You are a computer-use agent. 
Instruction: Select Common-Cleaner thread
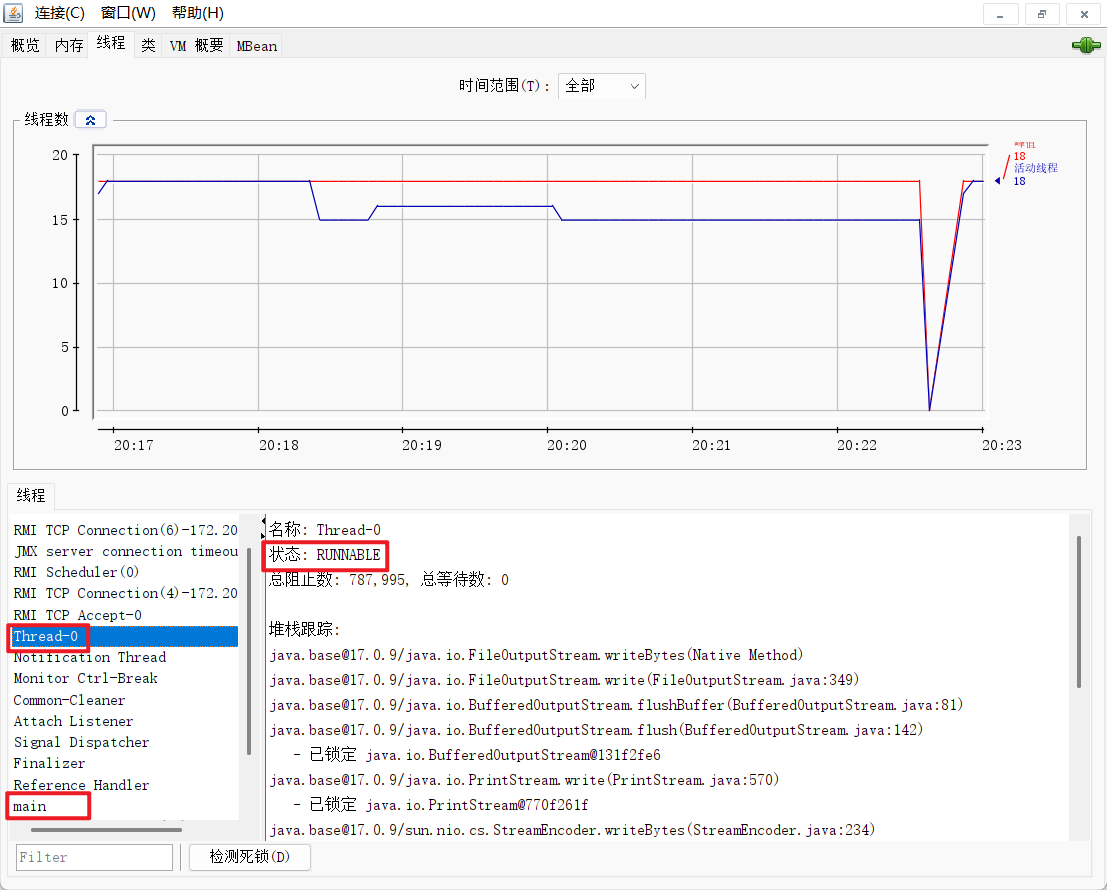[125, 700]
